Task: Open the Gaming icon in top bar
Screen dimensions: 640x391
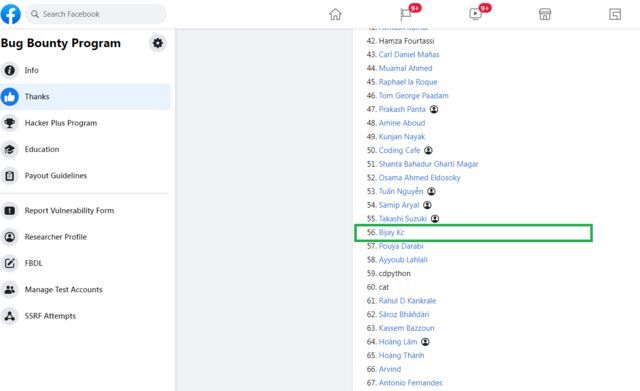Action: point(615,14)
